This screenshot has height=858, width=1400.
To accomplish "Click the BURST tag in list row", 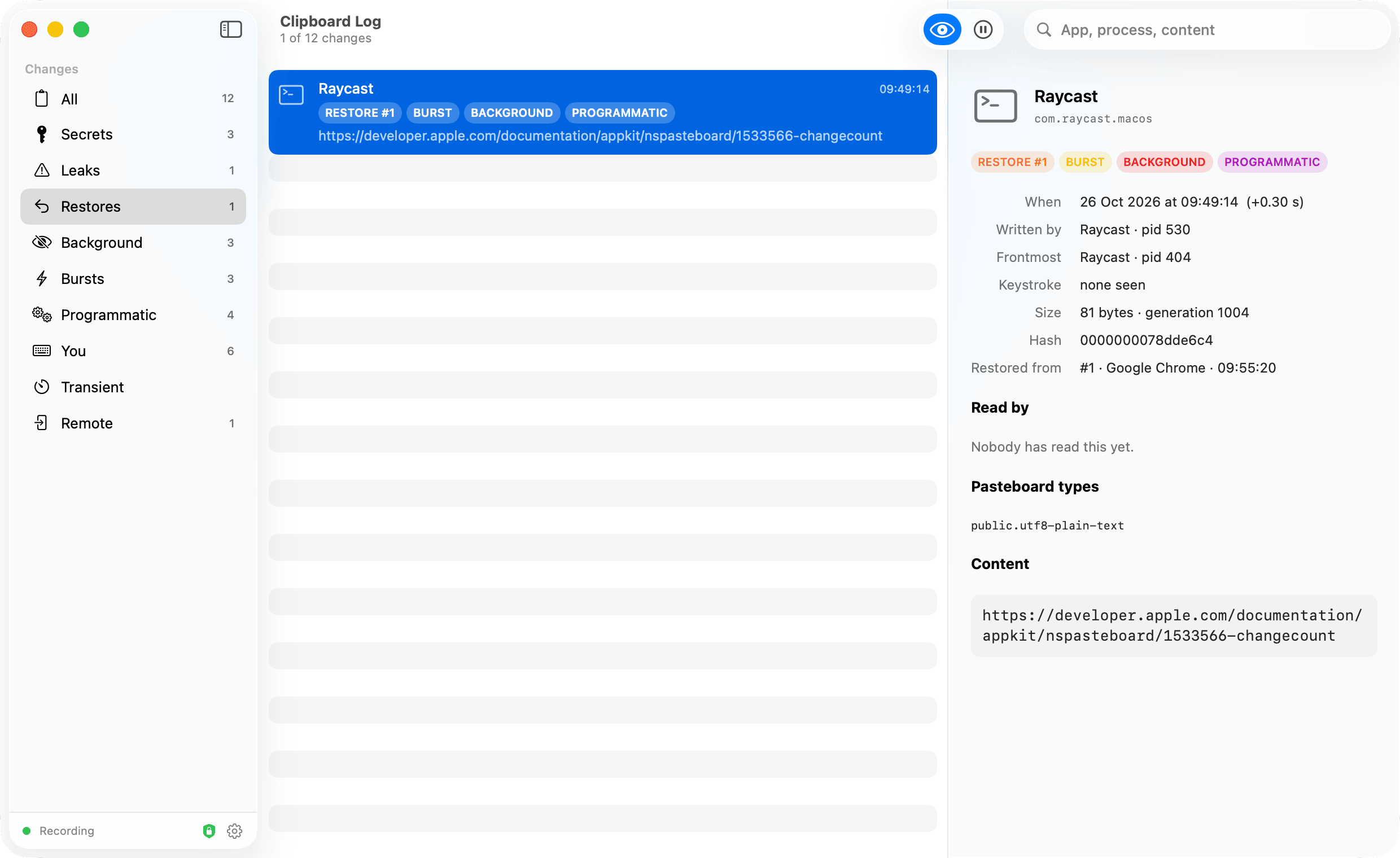I will pos(432,112).
